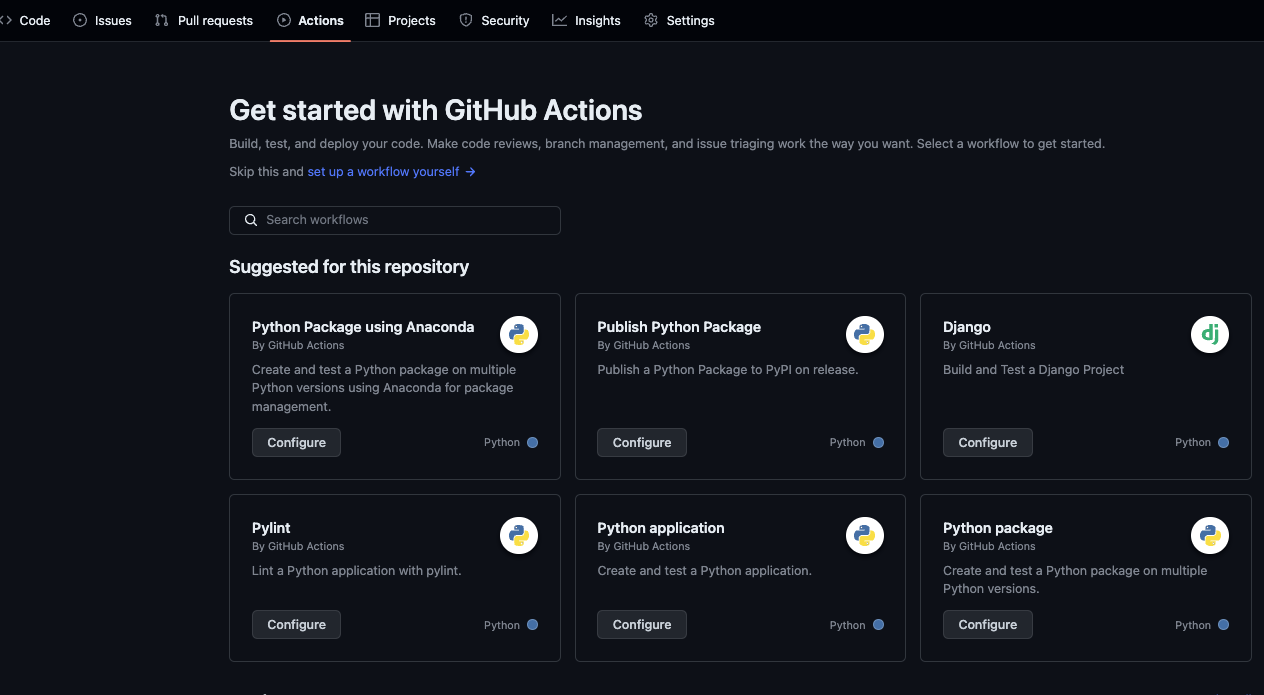Image resolution: width=1264 pixels, height=695 pixels.
Task: Configure Python Package using Anaconda workflow
Action: click(x=296, y=442)
